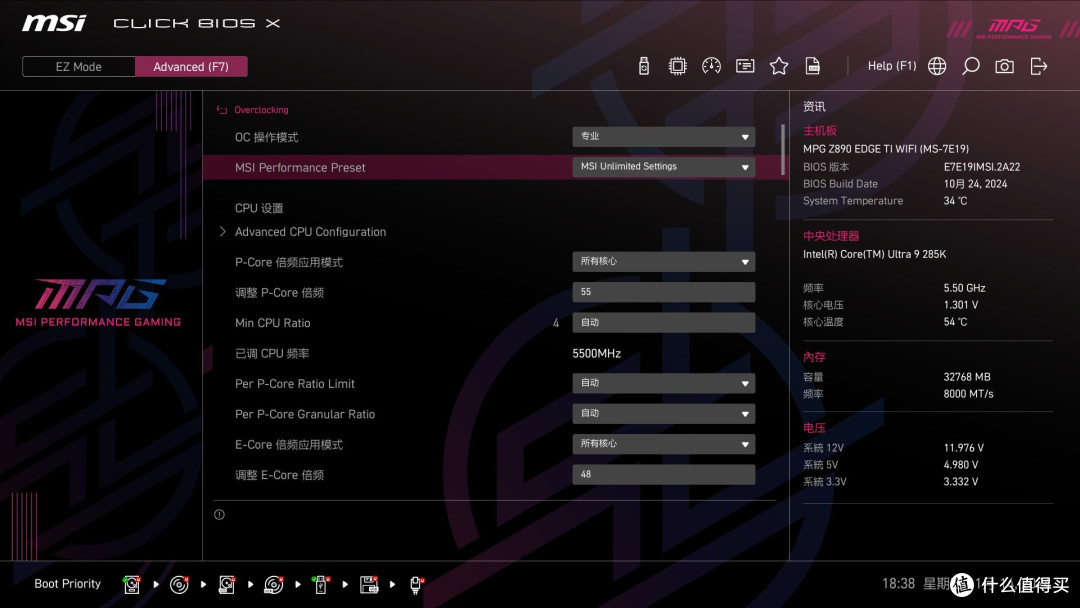
Task: Open the BIOS profile card icon
Action: click(745, 66)
